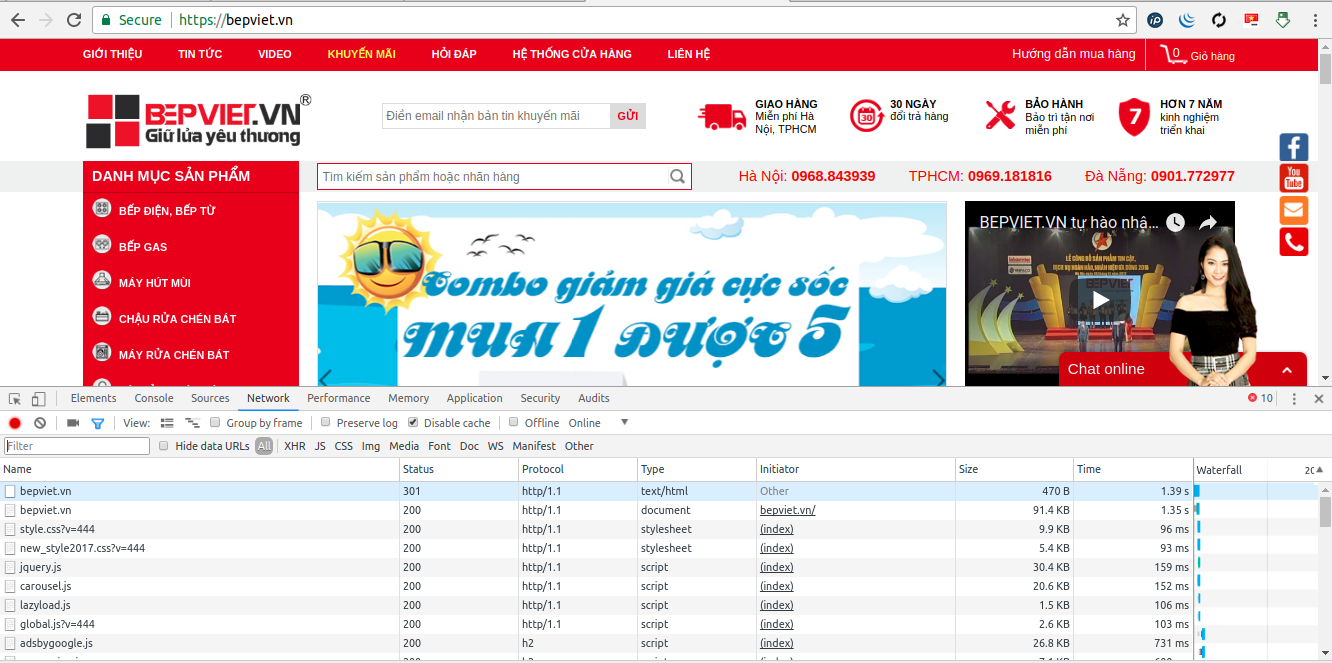Viewport: 1332px width, 663px height.
Task: Open the Security tab
Action: [540, 398]
